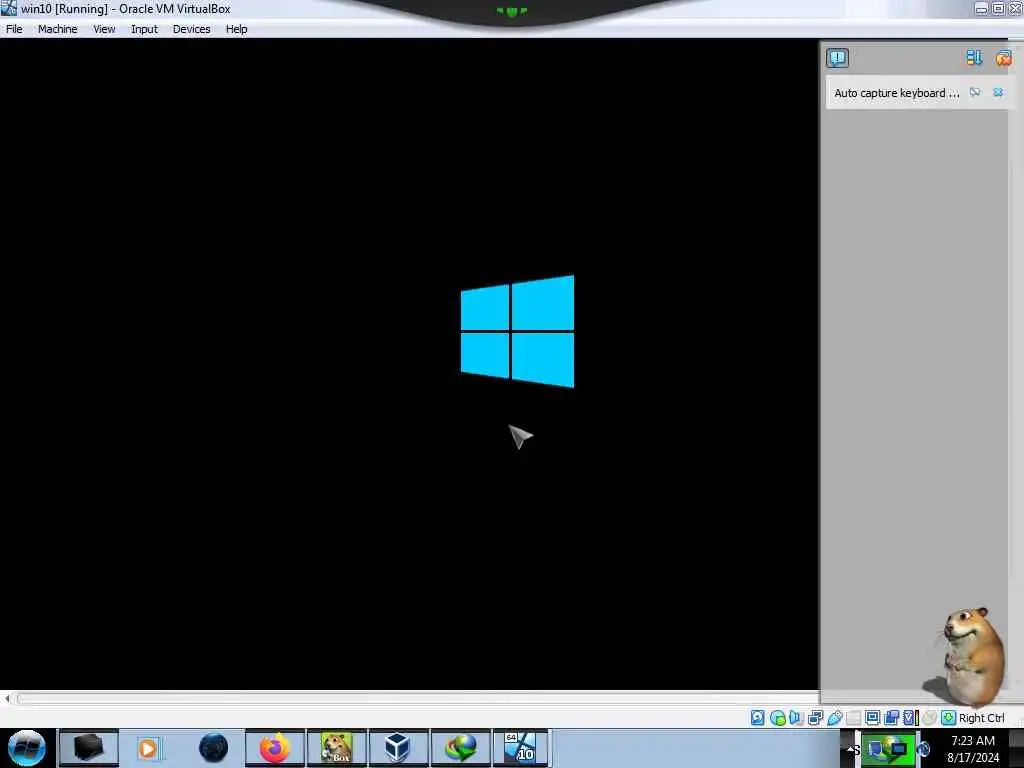Screen dimensions: 1024x768
Task: Click the audio status icon
Action: coord(795,718)
